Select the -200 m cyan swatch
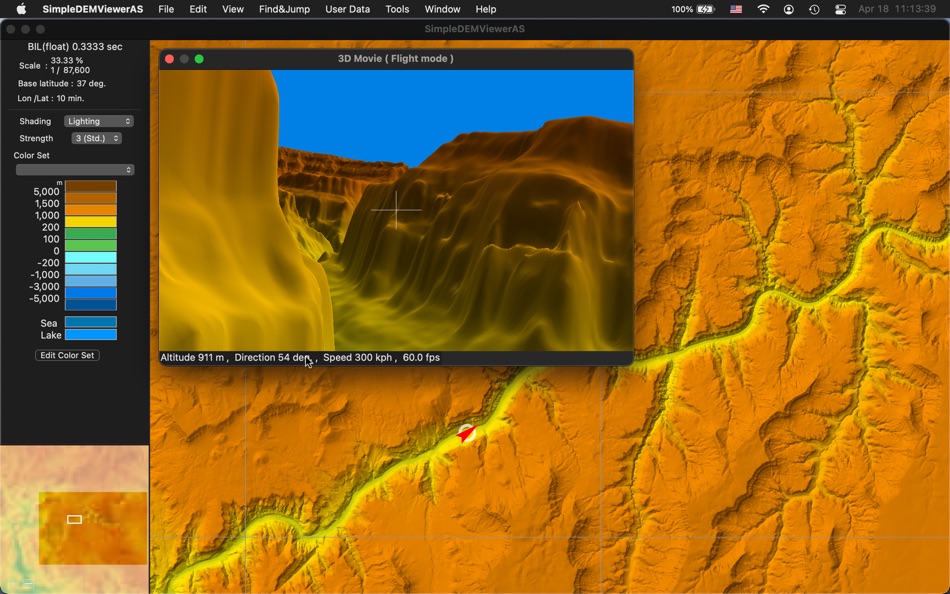 point(91,257)
